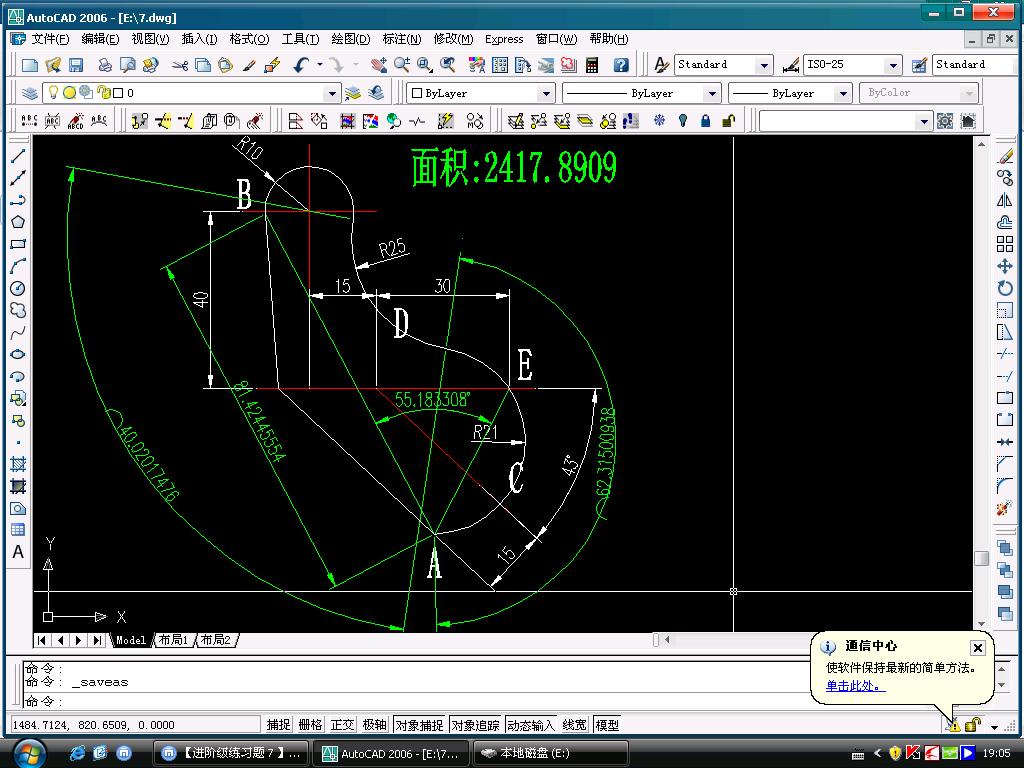The width and height of the screenshot is (1024, 768).
Task: Select the Rotate modify tool
Action: (x=1005, y=288)
